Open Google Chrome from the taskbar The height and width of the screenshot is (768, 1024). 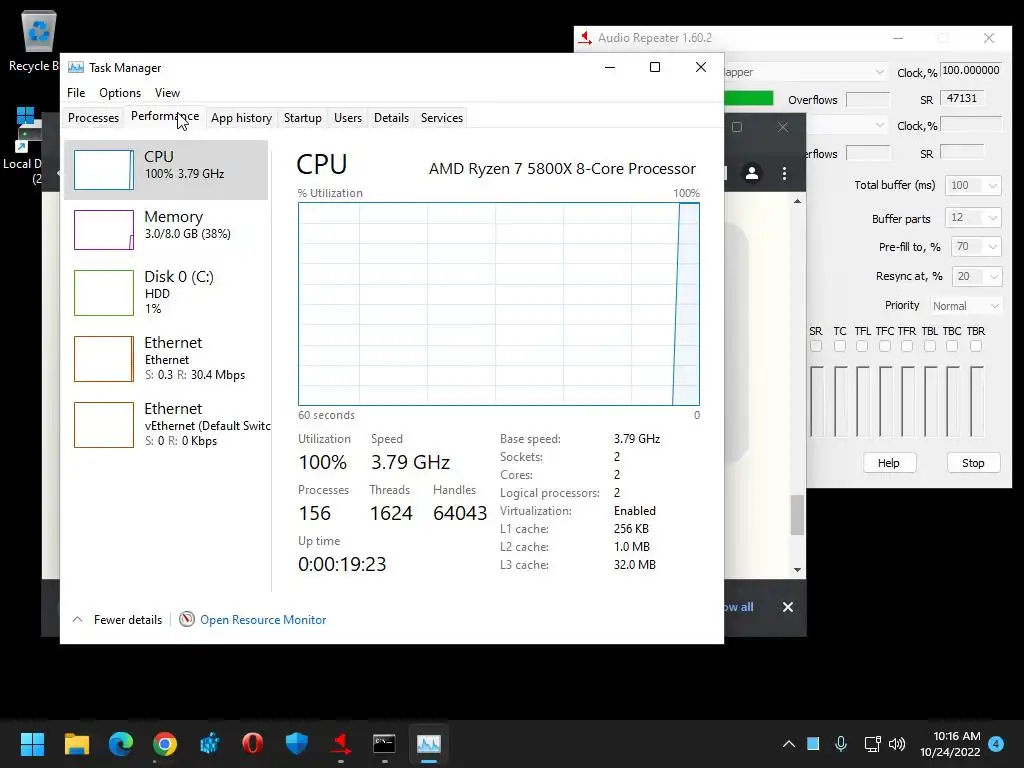point(165,744)
